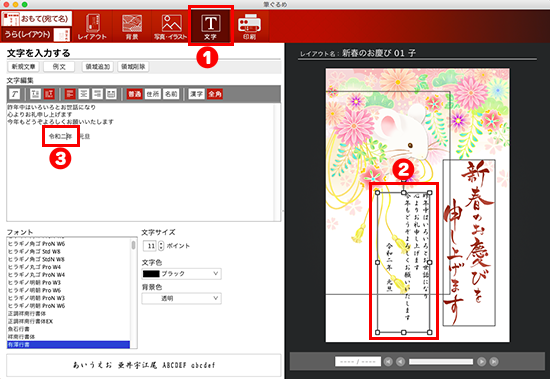Image resolution: width=550 pixels, height=379 pixels.
Task: Click the 例文 sample text button
Action: pyautogui.click(x=59, y=67)
